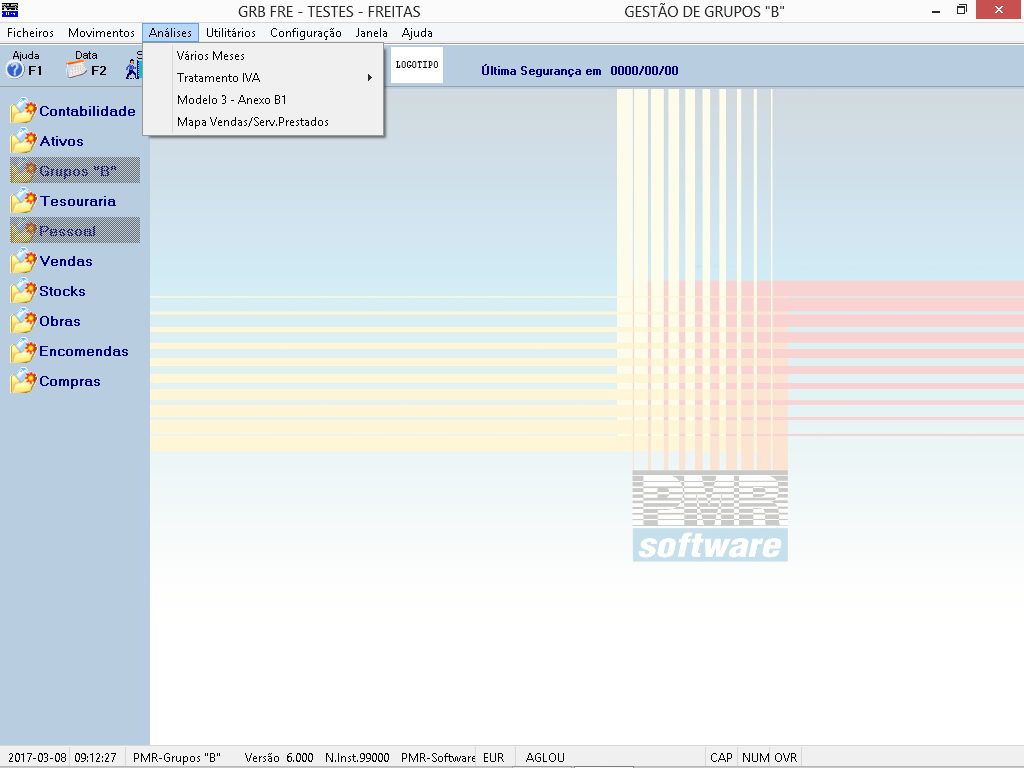Open the Encomendas module folder icon
This screenshot has width=1024, height=768.
24,351
